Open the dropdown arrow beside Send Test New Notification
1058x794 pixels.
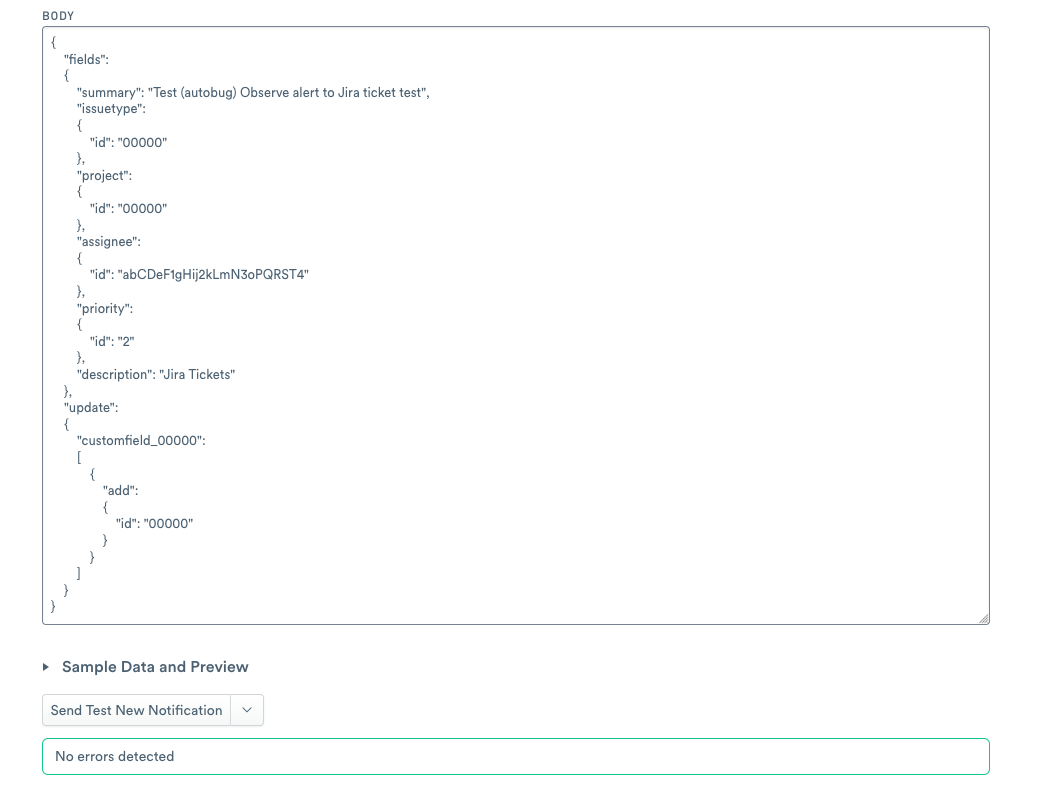coord(247,710)
